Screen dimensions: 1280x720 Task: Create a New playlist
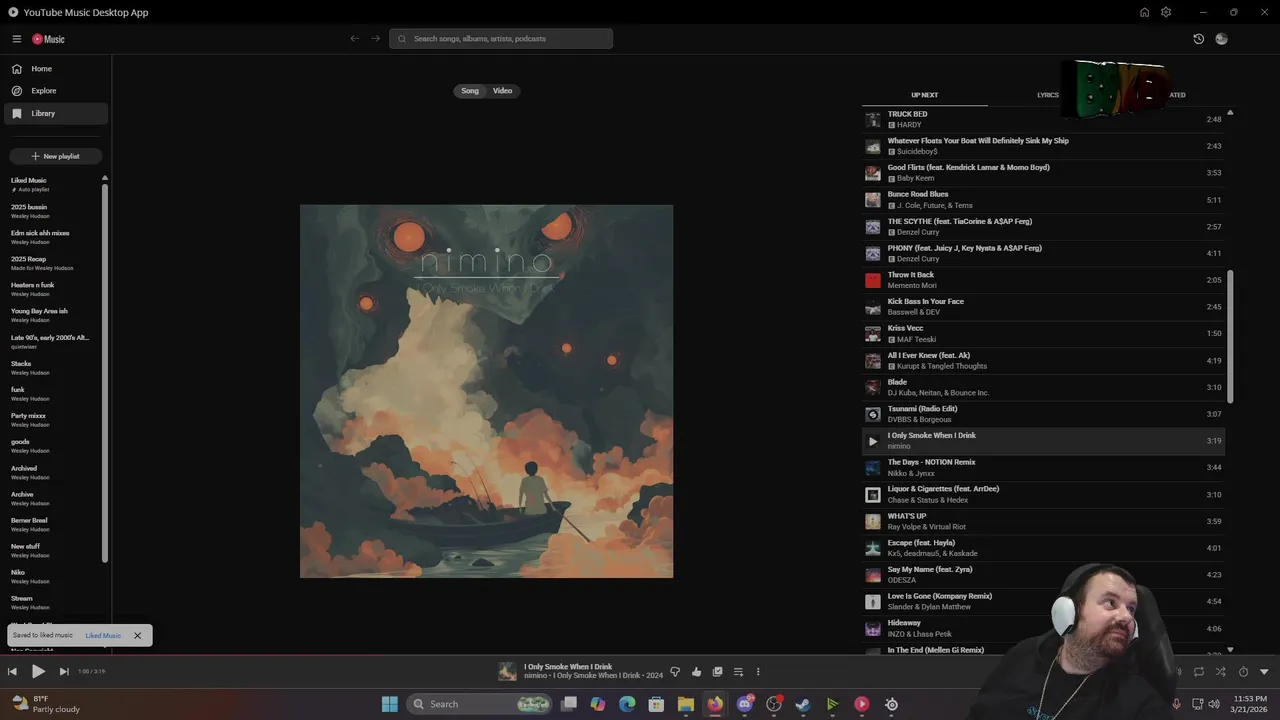coord(56,156)
